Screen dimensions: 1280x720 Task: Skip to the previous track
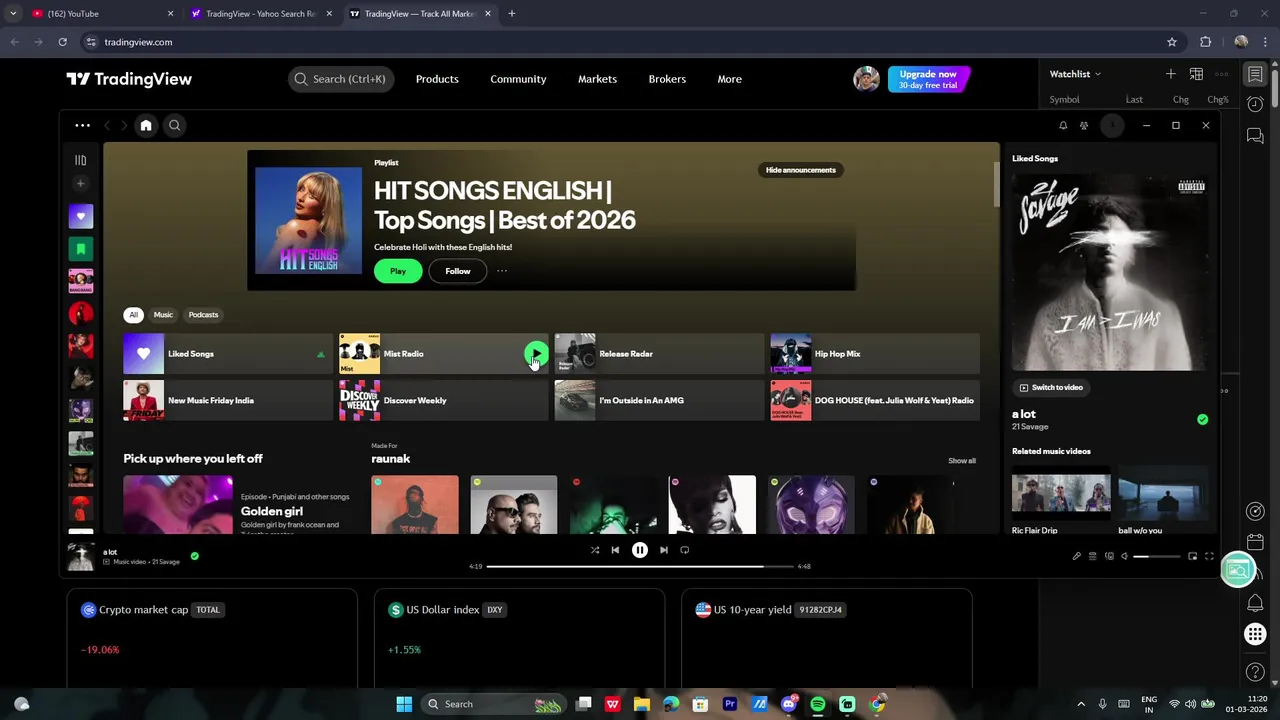tap(615, 550)
